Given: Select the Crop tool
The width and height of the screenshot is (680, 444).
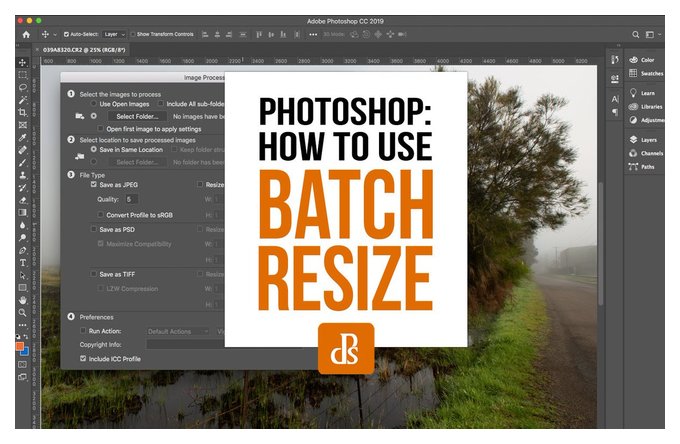Looking at the screenshot, I should 23,113.
